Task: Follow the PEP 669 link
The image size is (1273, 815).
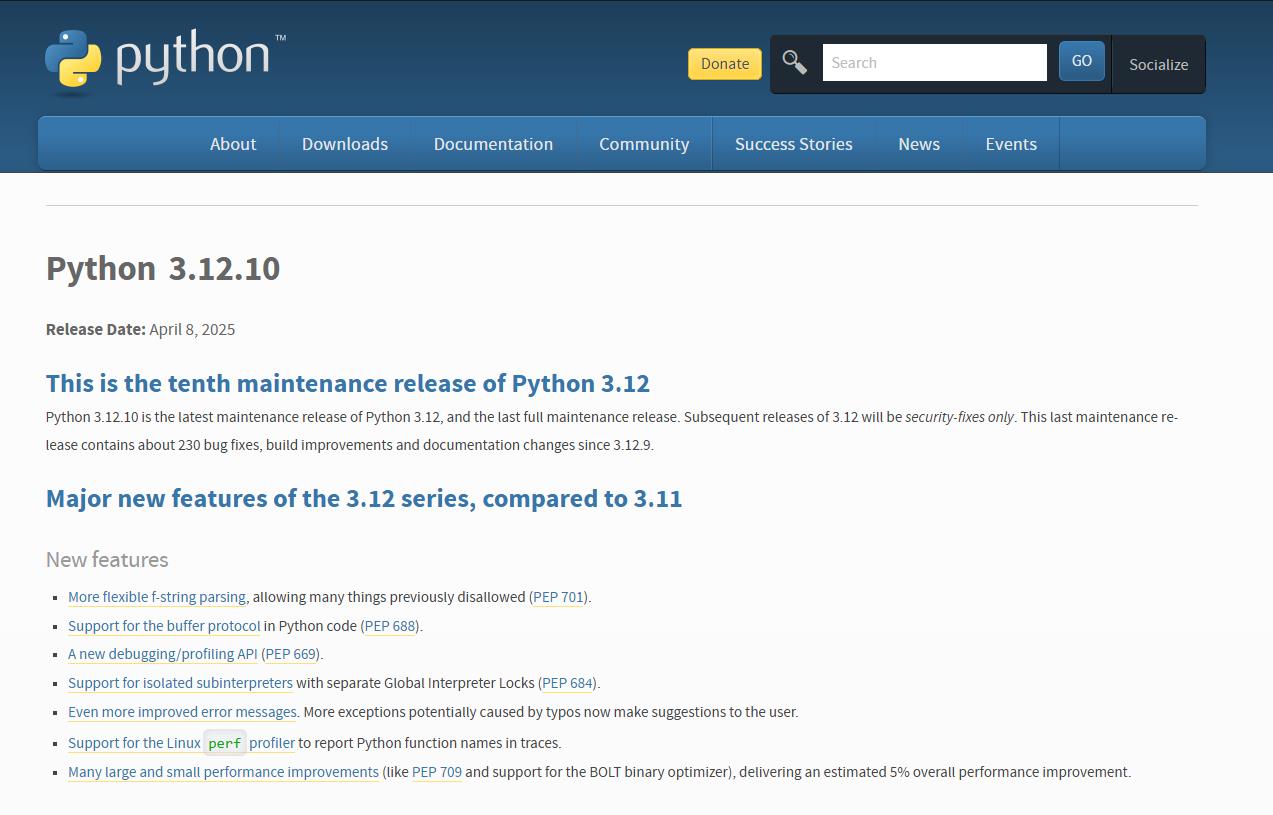Action: point(292,654)
